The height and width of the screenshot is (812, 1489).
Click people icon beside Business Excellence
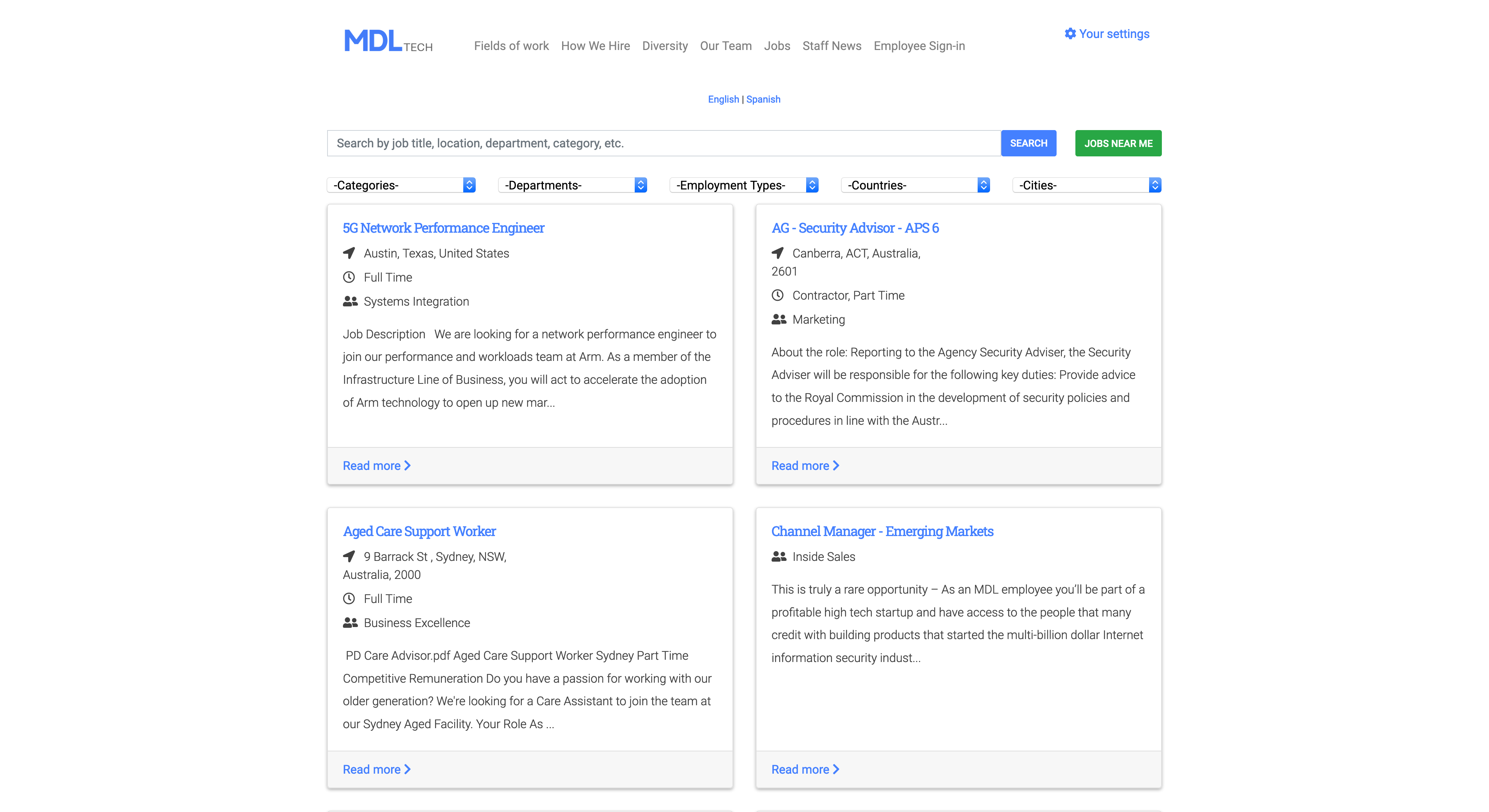point(350,623)
